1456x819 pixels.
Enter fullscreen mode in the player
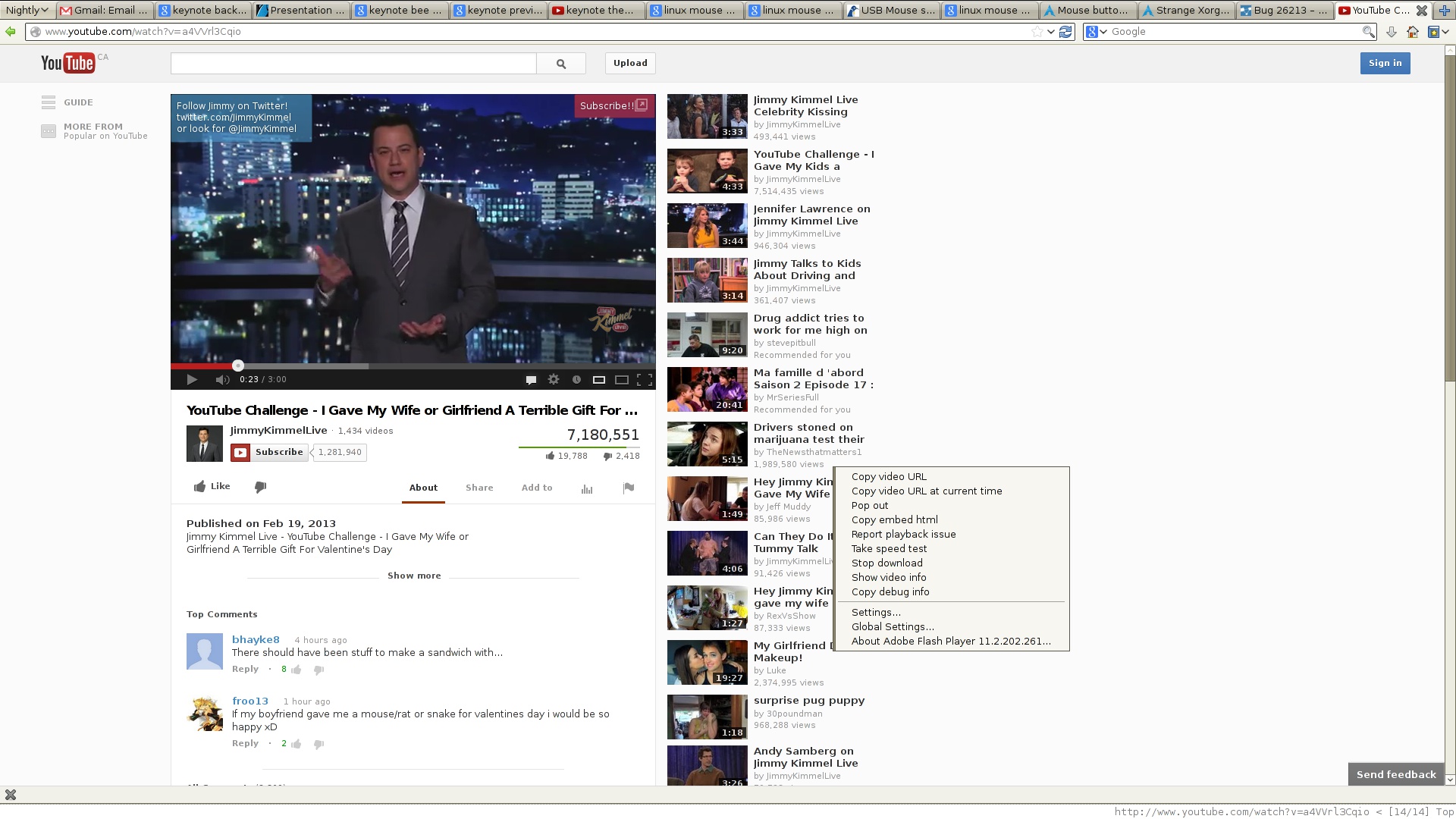point(645,380)
